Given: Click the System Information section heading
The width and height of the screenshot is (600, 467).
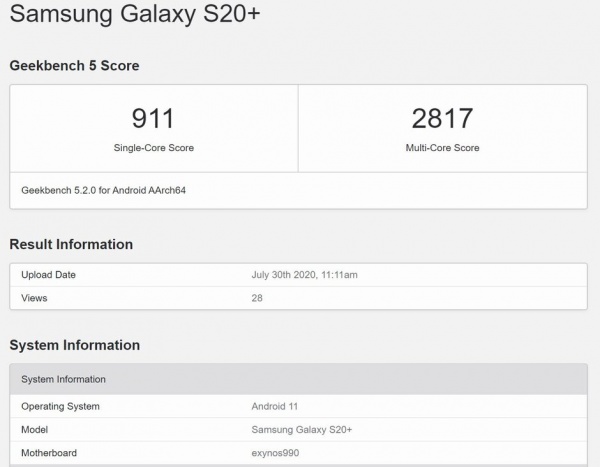Looking at the screenshot, I should point(75,345).
